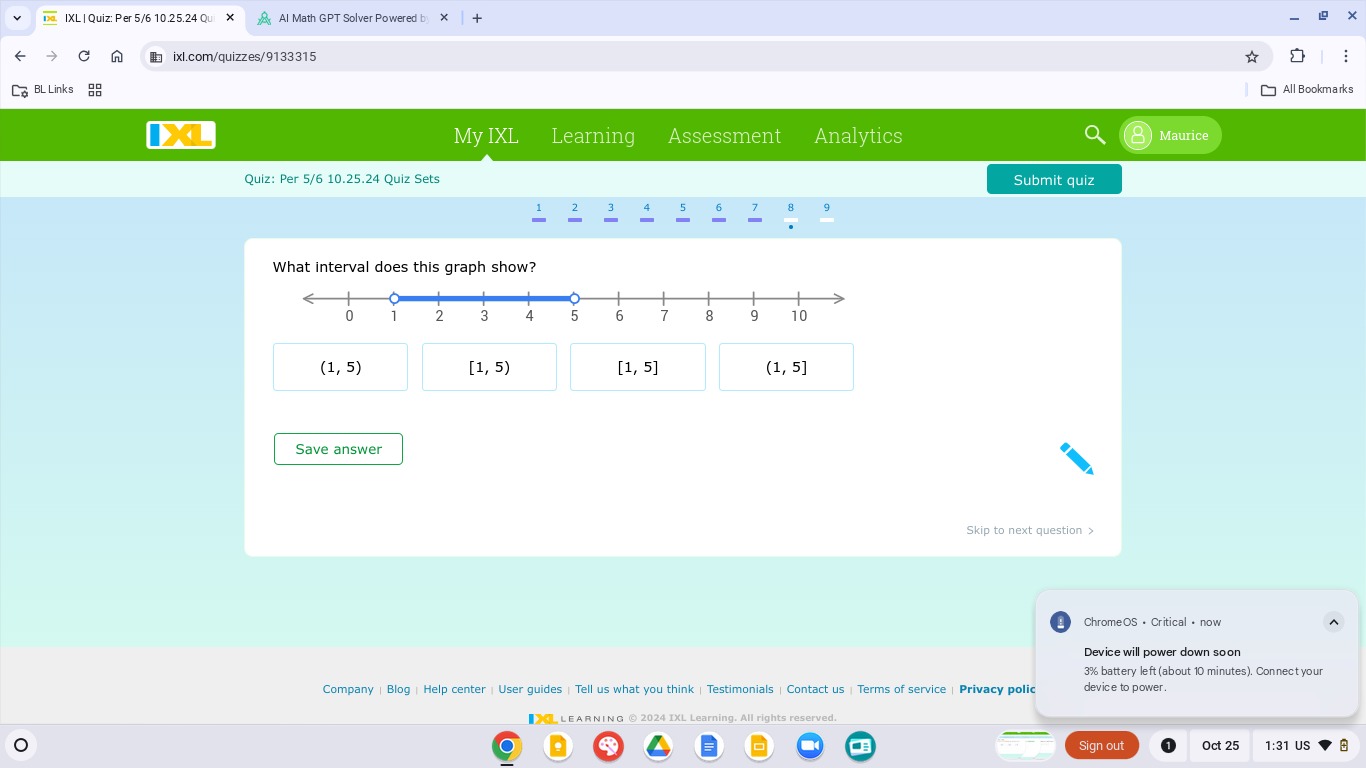Open the tab search dropdown arrow

tap(17, 18)
